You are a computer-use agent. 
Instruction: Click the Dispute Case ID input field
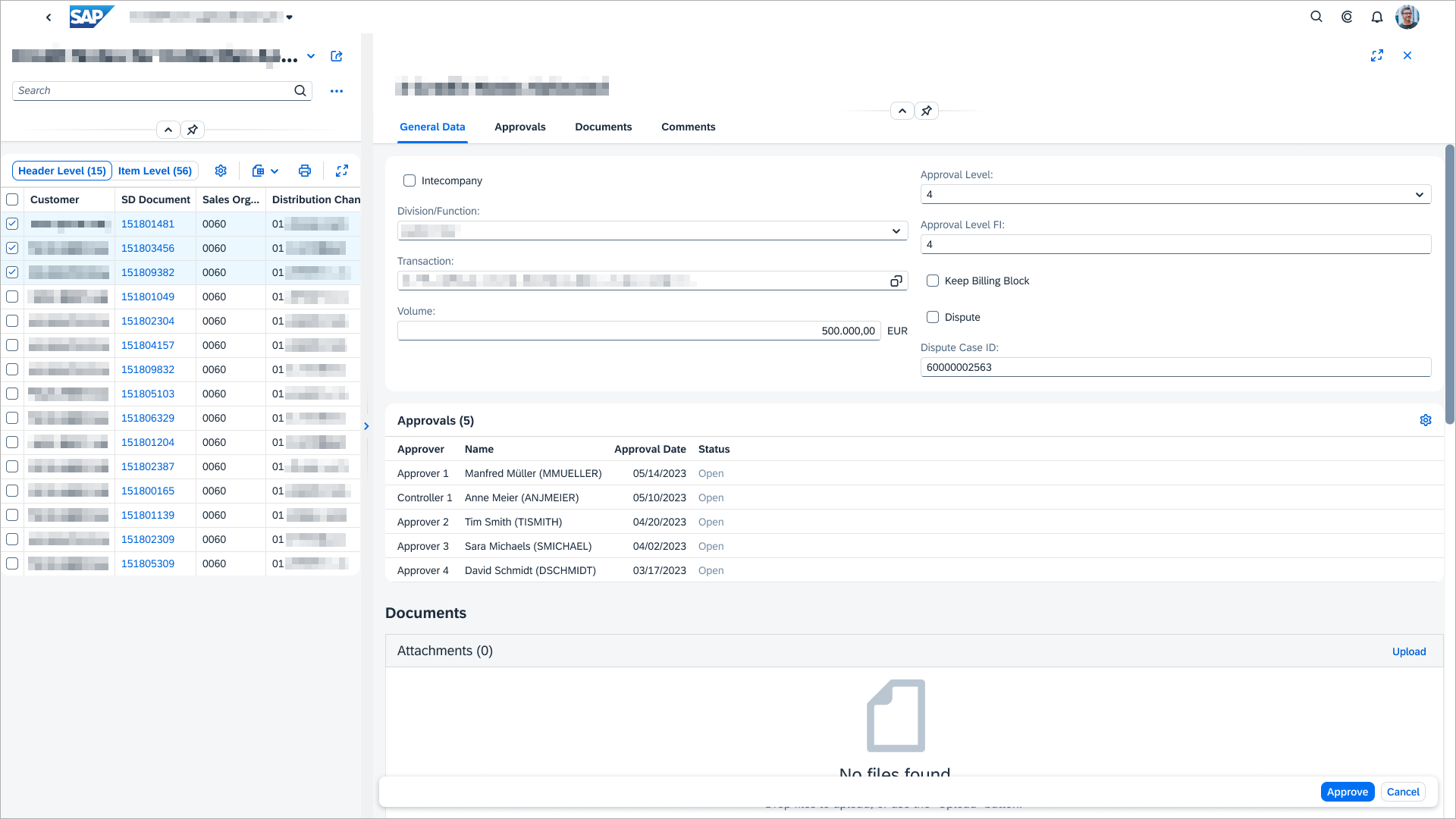pyautogui.click(x=1175, y=367)
